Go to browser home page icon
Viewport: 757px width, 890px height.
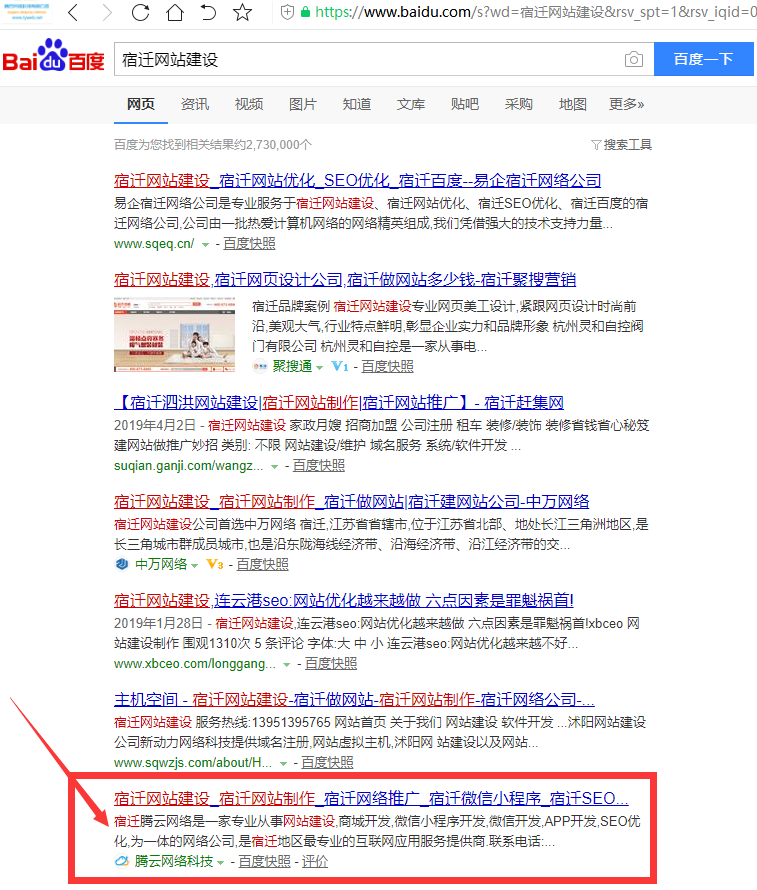[x=175, y=12]
